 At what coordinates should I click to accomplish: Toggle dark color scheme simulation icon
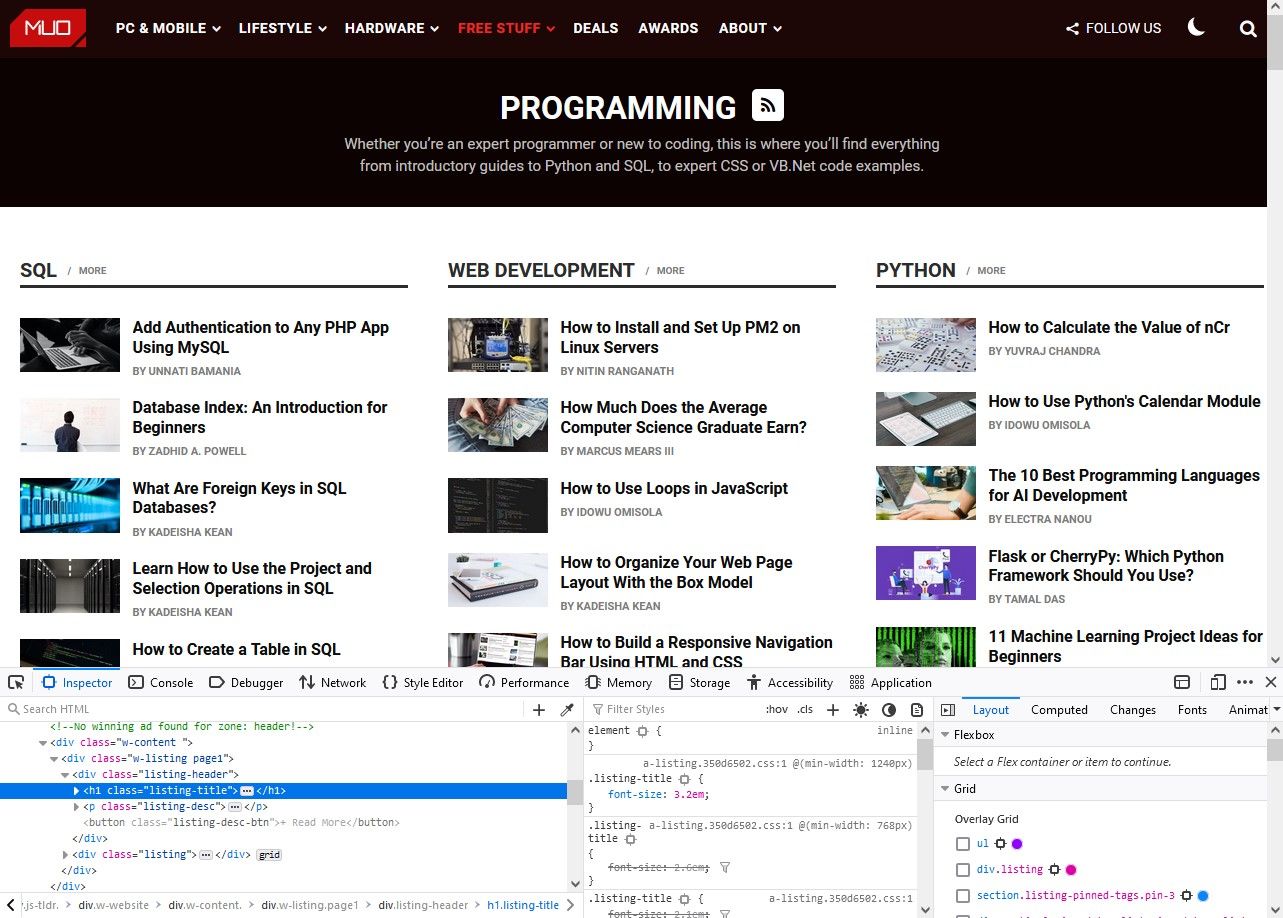click(x=889, y=710)
